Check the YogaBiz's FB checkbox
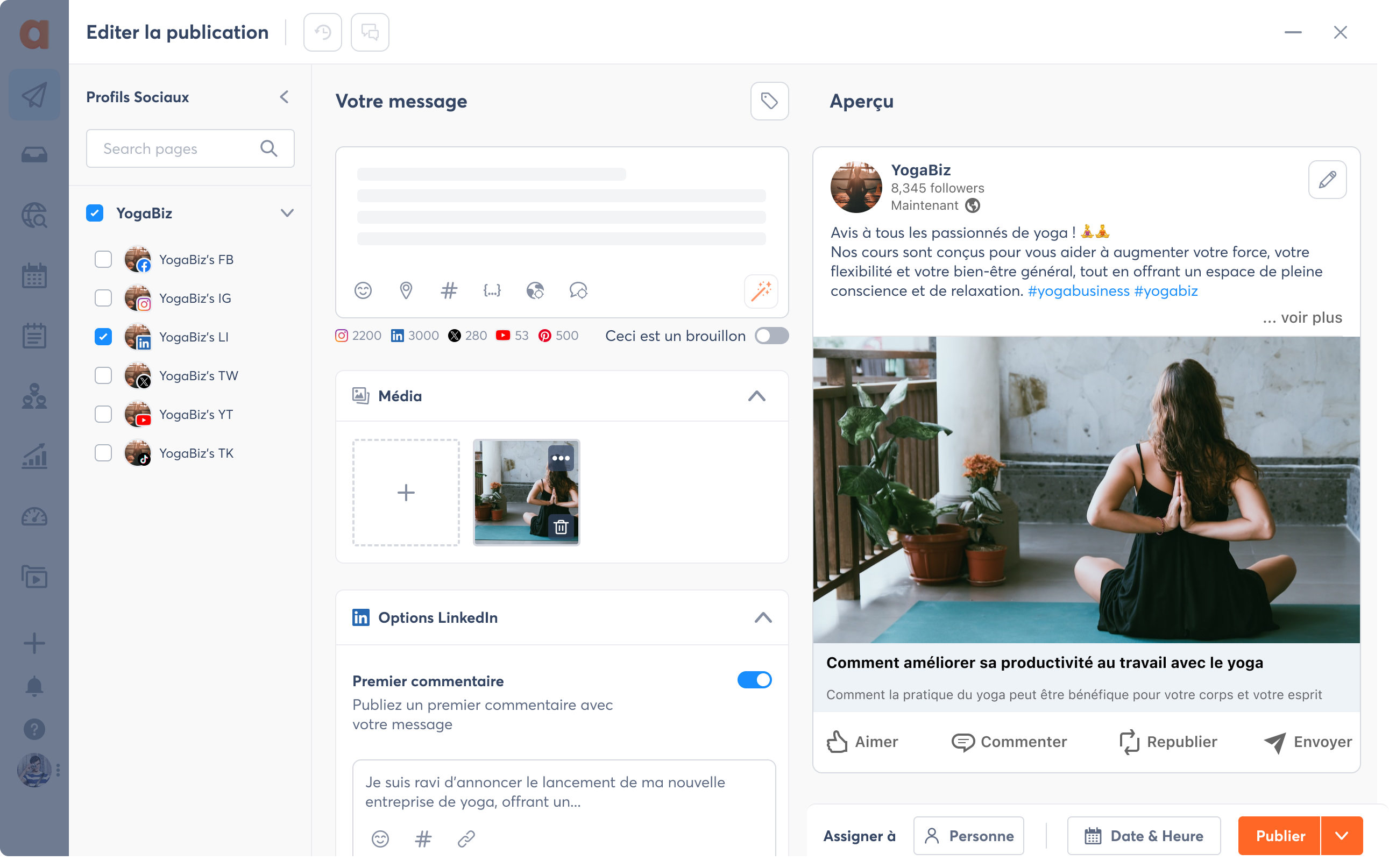Image resolution: width=1389 pixels, height=868 pixels. coord(103,258)
